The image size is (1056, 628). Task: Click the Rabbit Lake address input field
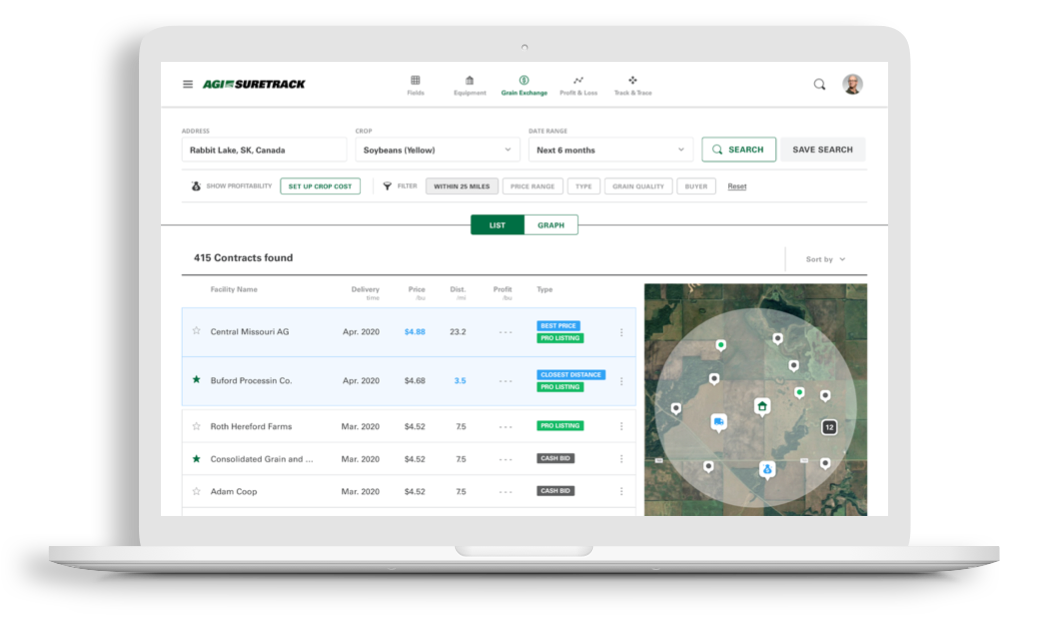pyautogui.click(x=264, y=150)
